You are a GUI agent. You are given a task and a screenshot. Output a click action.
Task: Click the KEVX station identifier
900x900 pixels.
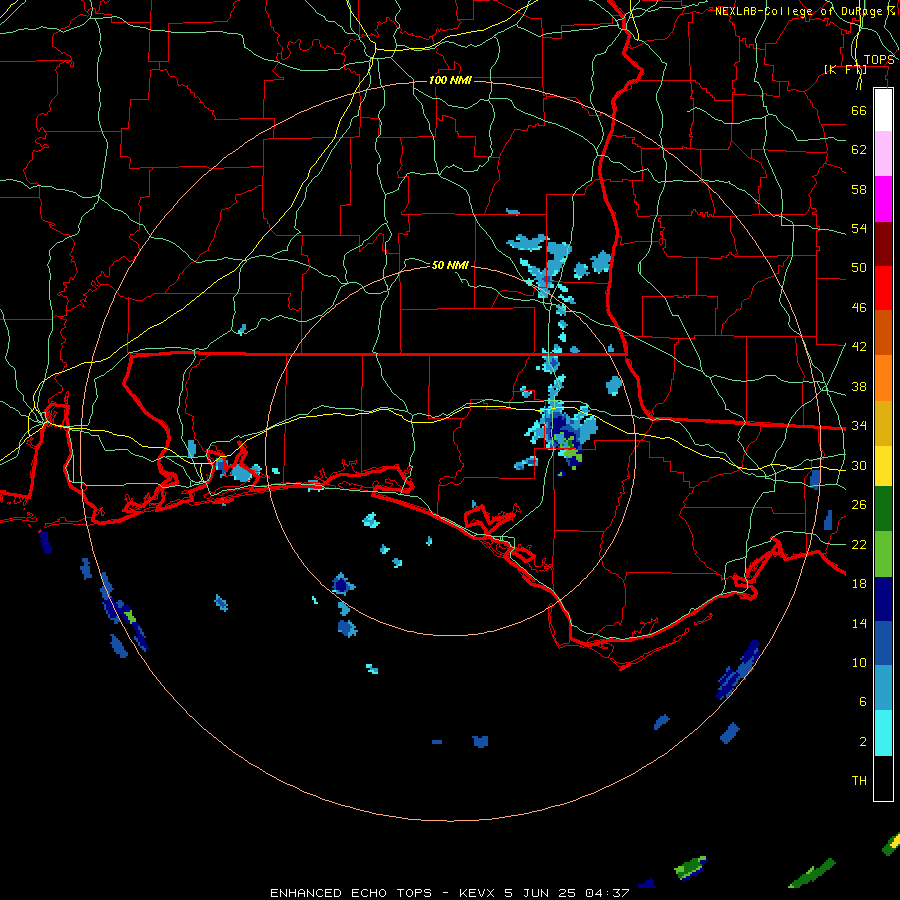tap(478, 893)
